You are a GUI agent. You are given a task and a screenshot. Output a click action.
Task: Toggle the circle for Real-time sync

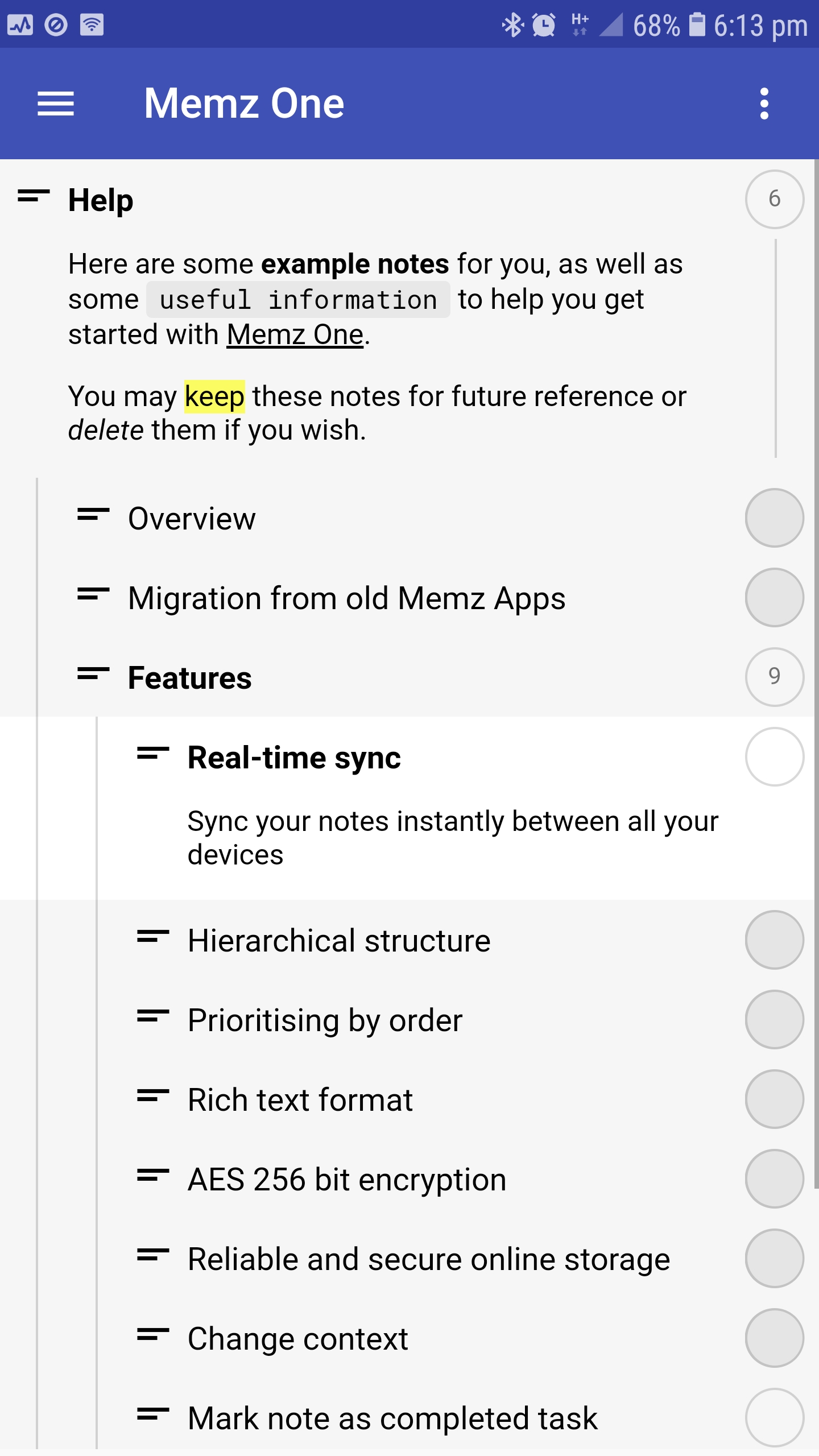pyautogui.click(x=775, y=757)
